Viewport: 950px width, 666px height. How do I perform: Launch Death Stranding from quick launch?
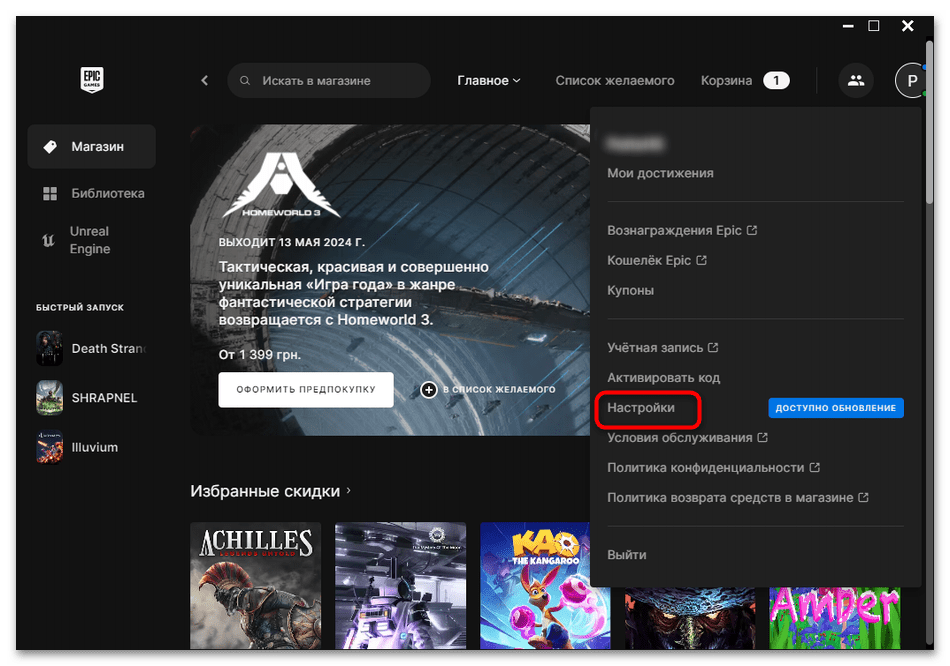tap(91, 348)
